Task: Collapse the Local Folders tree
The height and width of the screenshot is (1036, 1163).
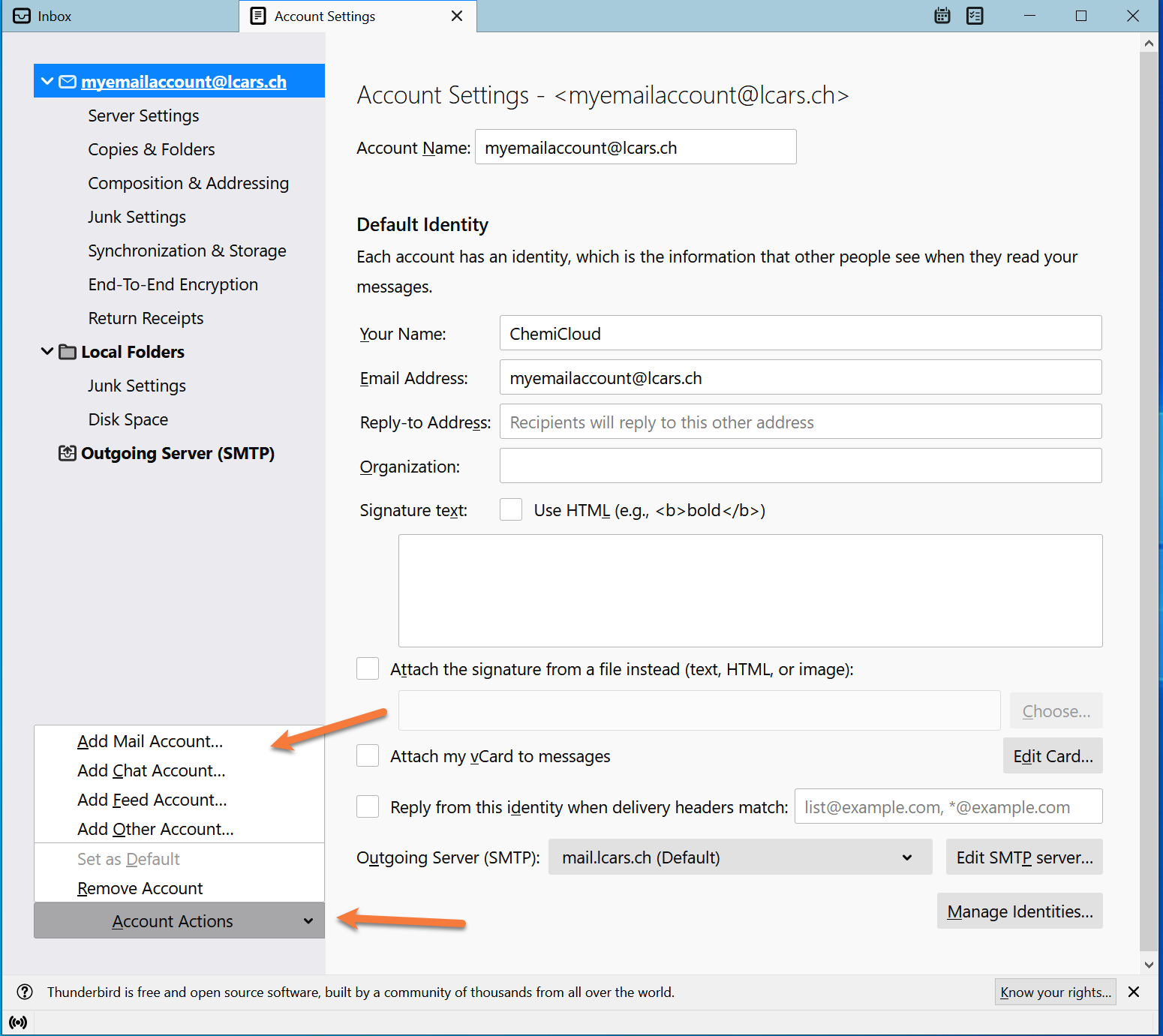Action: pyautogui.click(x=47, y=352)
